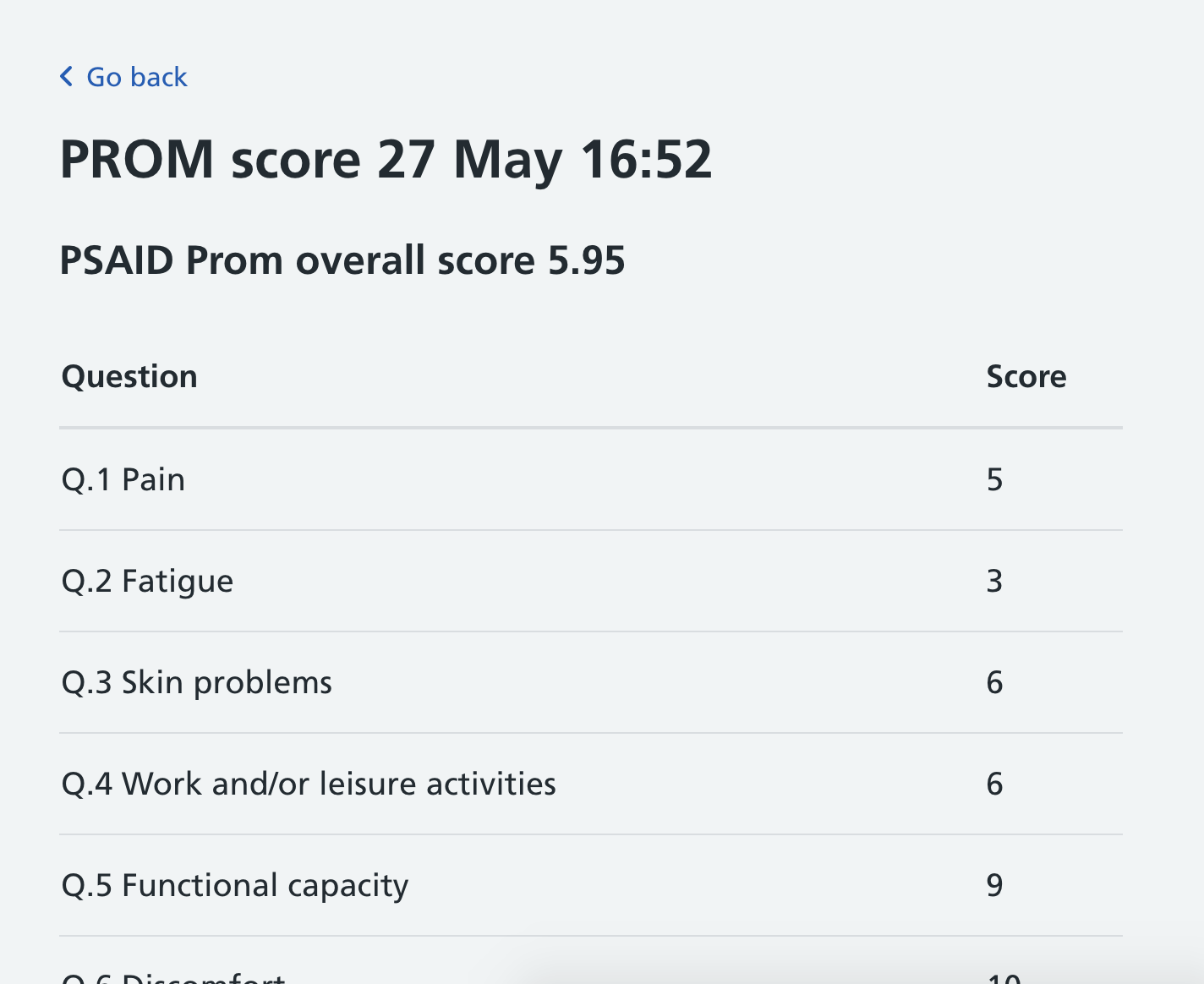Click the Score column header
Image resolution: width=1204 pixels, height=984 pixels.
1026,377
